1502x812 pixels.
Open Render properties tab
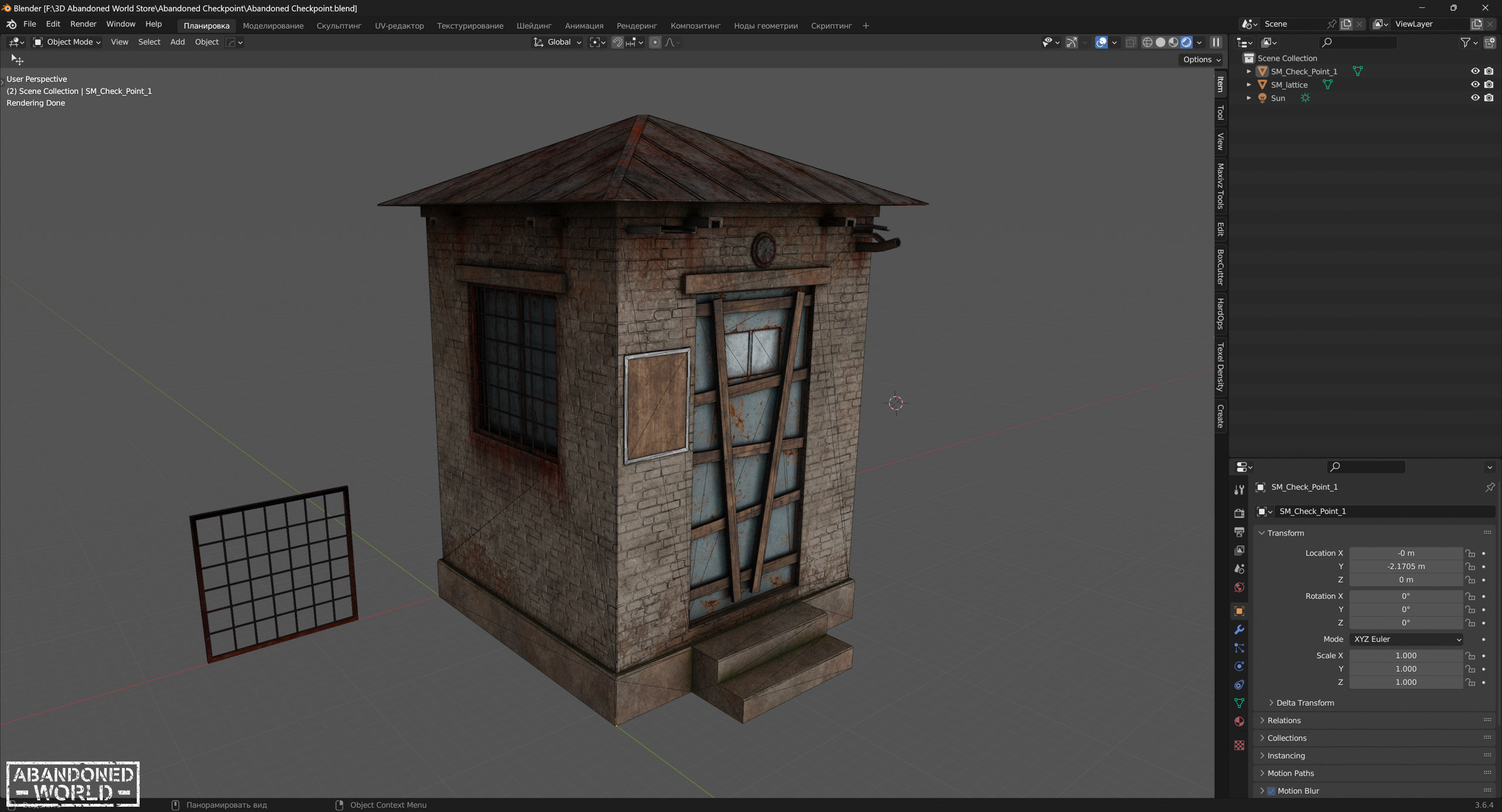coord(1239,513)
